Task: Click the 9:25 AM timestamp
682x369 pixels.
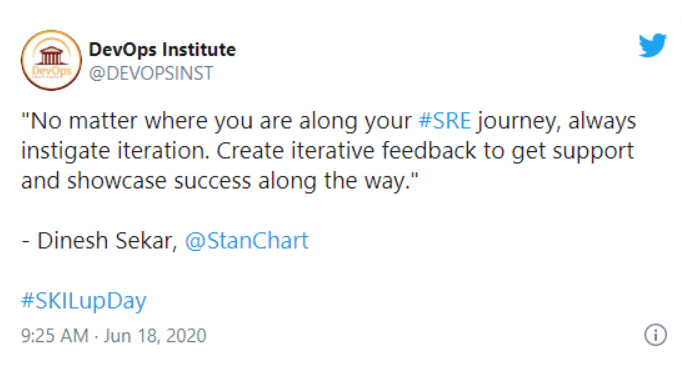Action: click(54, 335)
